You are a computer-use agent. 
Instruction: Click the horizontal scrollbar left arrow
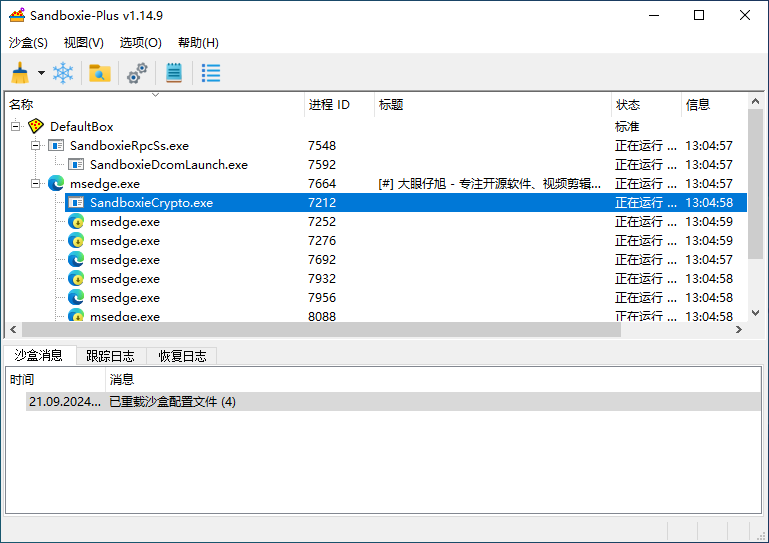click(13, 330)
